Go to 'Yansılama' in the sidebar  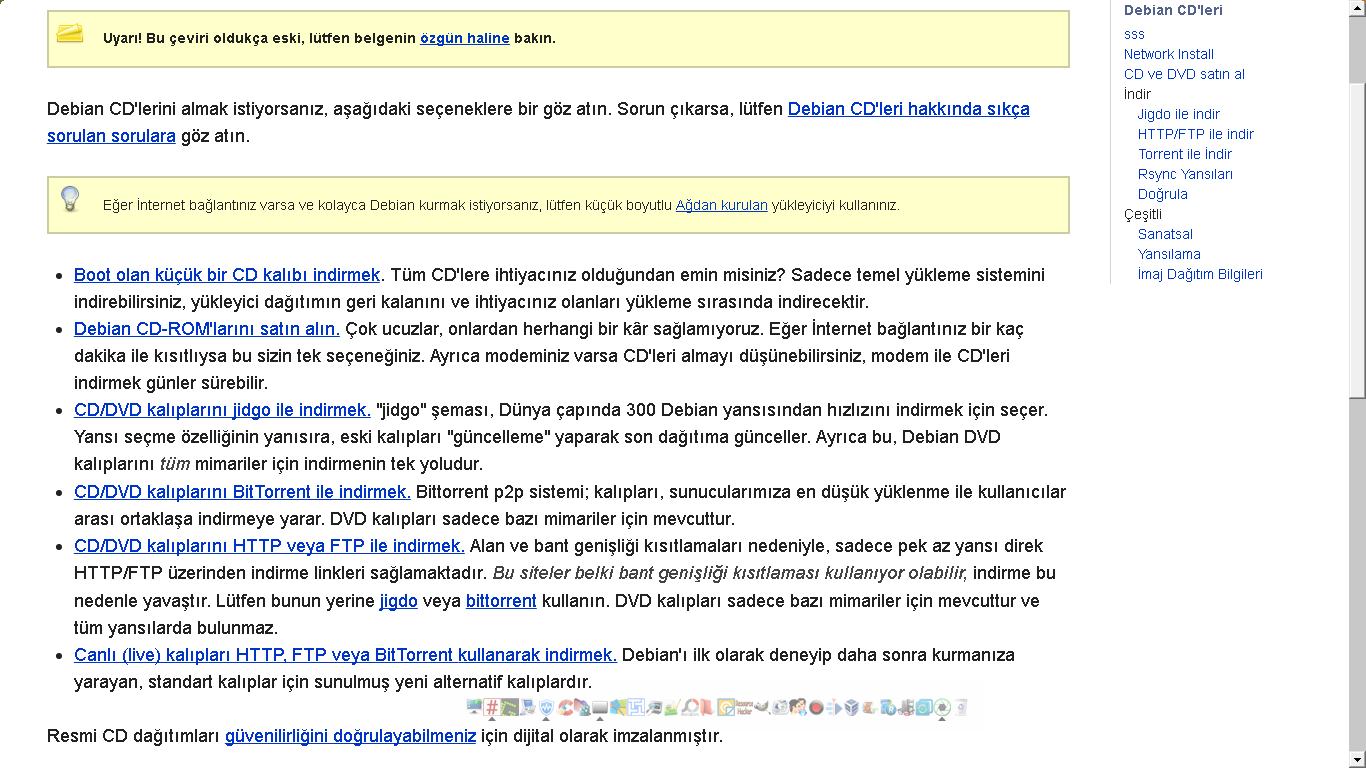tap(1169, 254)
